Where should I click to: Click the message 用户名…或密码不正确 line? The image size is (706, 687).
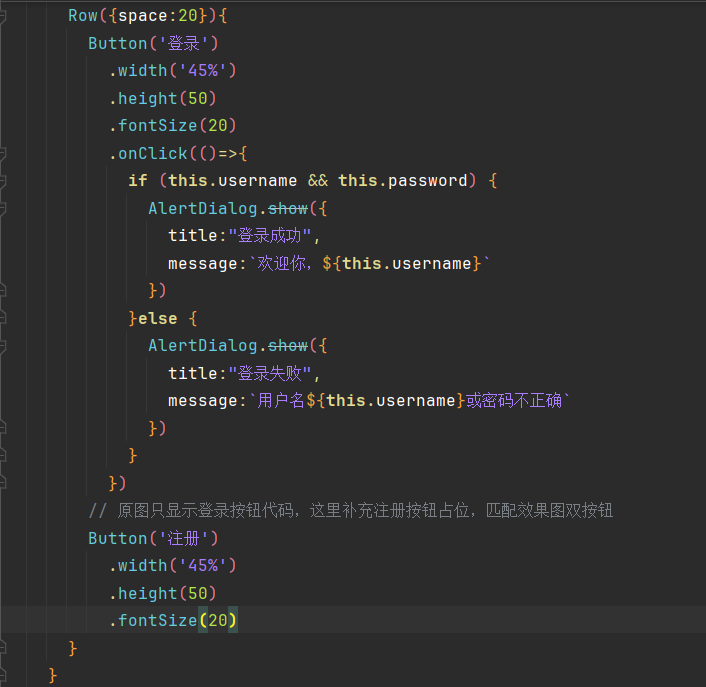click(x=369, y=401)
